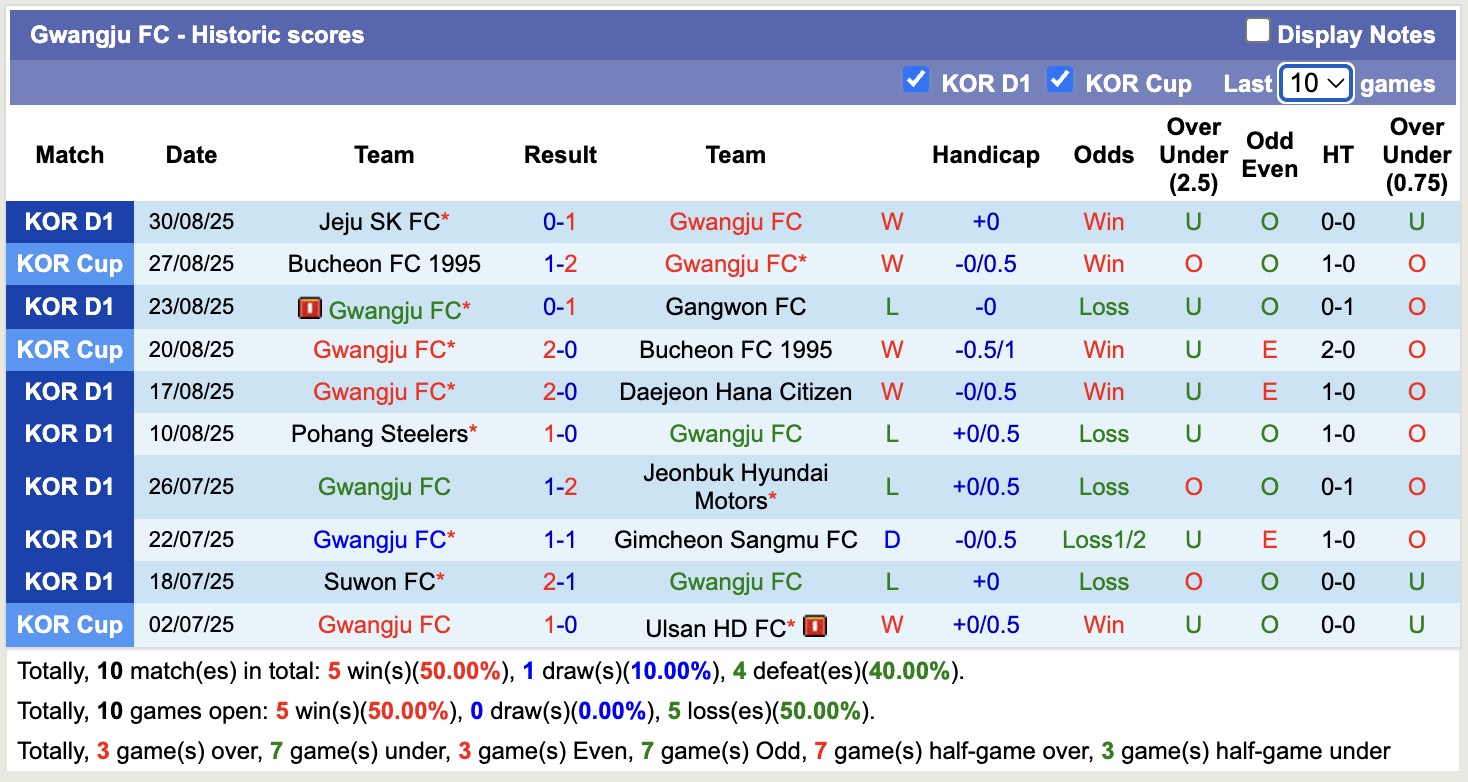Select a different value in the 10 games selector

[1315, 84]
